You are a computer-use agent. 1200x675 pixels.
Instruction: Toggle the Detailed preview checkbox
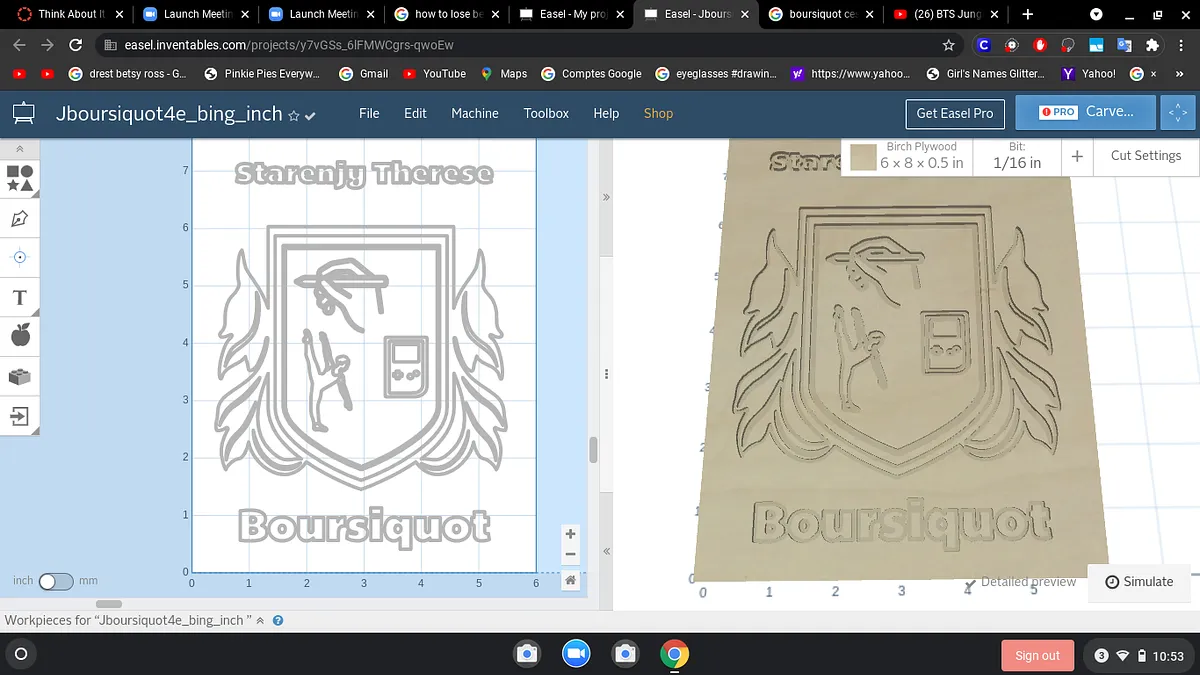point(971,582)
